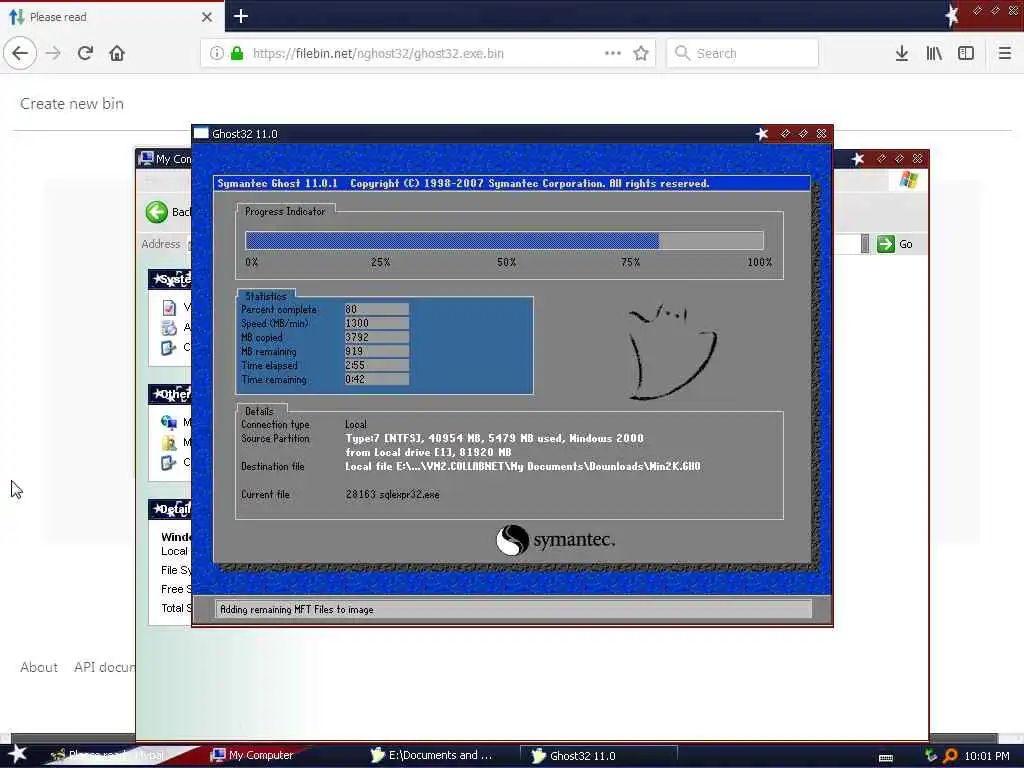Click Speed value 1300
This screenshot has width=1024, height=768.
376,323
